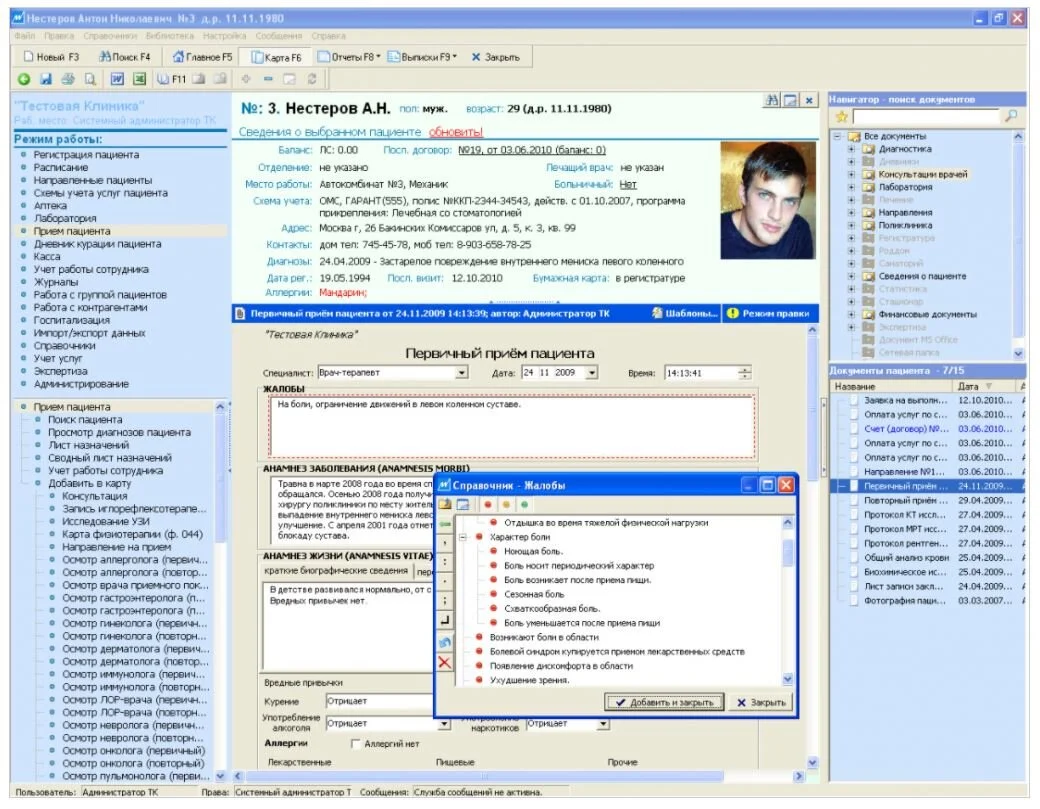Viewport: 1040px width, 809px height.
Task: Open the Настройка menu
Action: [224, 36]
